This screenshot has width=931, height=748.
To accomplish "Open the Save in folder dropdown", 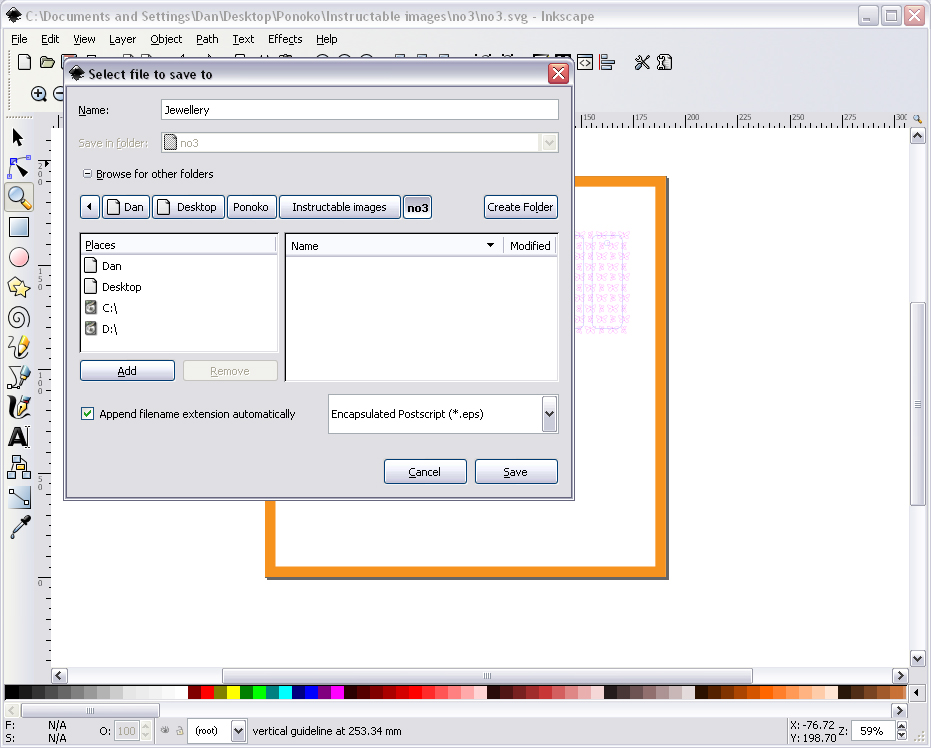I will point(549,142).
